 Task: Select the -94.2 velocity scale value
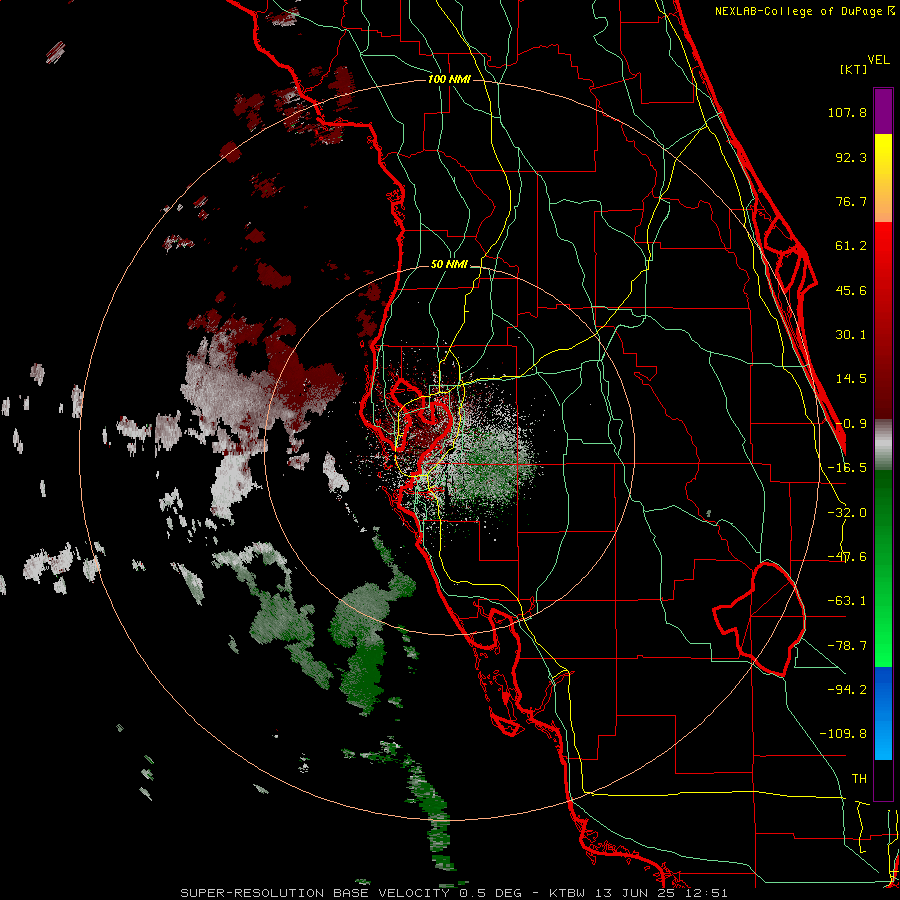[847, 689]
